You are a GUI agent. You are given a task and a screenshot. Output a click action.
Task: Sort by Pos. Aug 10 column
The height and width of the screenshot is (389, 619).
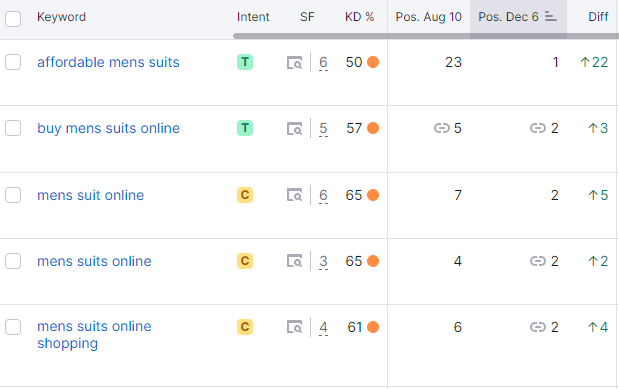(x=428, y=17)
